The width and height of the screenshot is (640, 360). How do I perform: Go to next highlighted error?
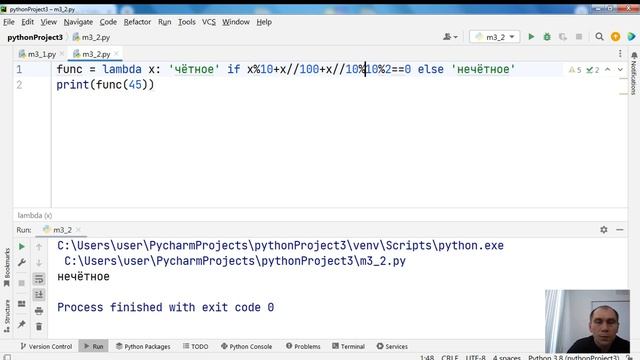coord(620,70)
